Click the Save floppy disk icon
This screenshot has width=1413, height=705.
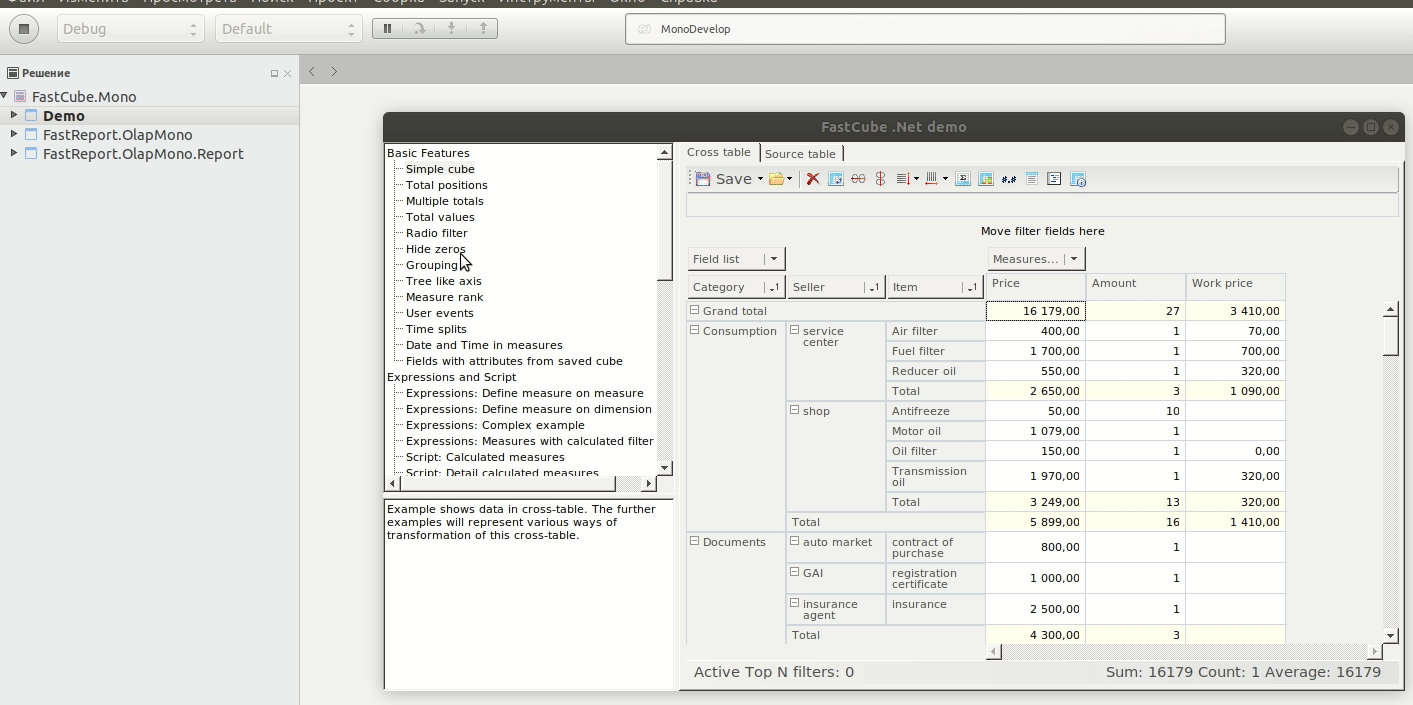click(703, 179)
